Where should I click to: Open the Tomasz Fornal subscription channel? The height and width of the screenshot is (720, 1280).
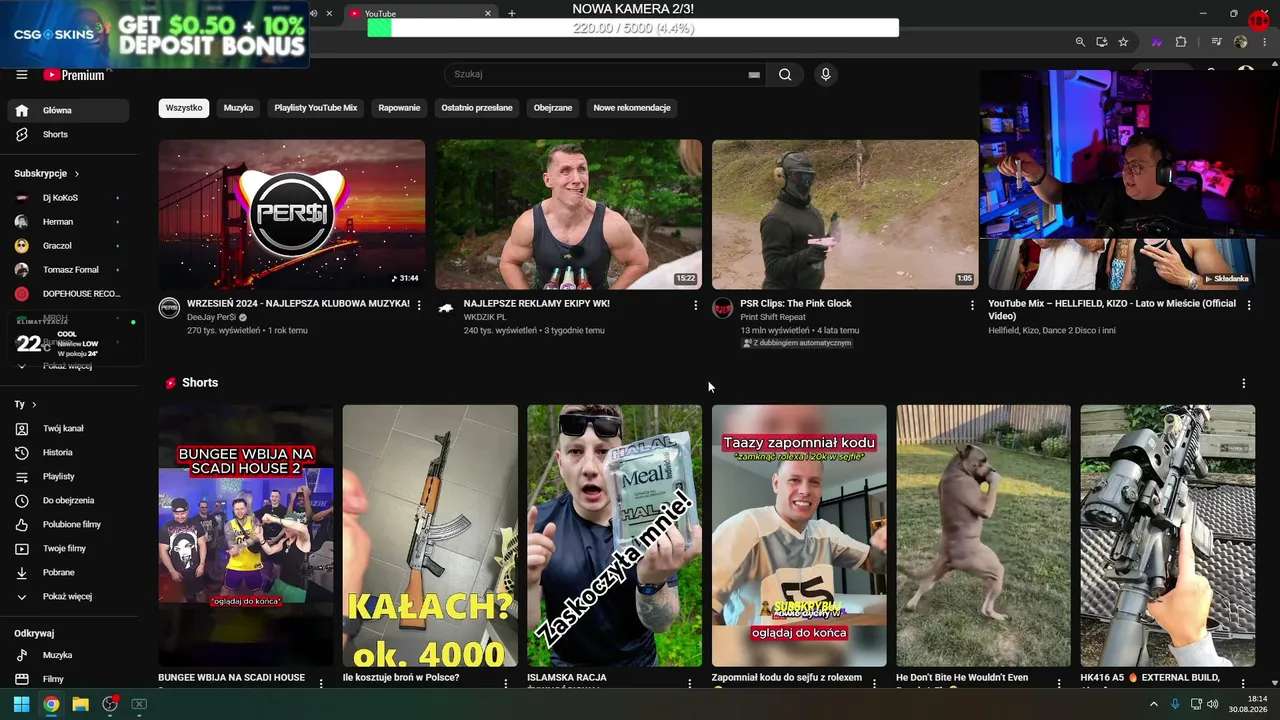68,270
